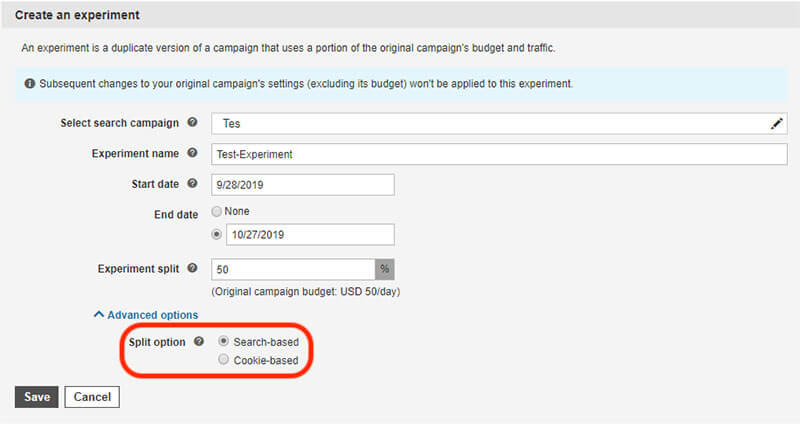Select the 10/27/2019 end date radio
Viewport: 800px width, 428px height.
[217, 235]
